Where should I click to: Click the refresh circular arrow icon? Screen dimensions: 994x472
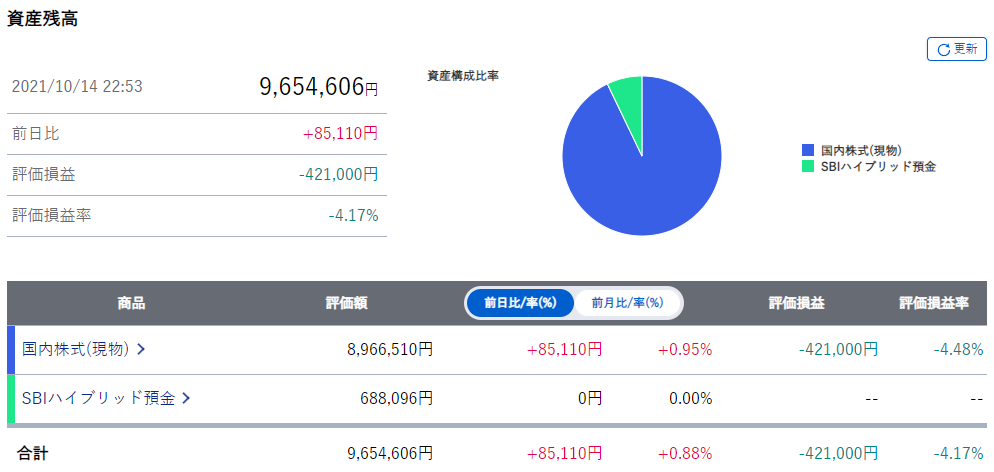(943, 49)
